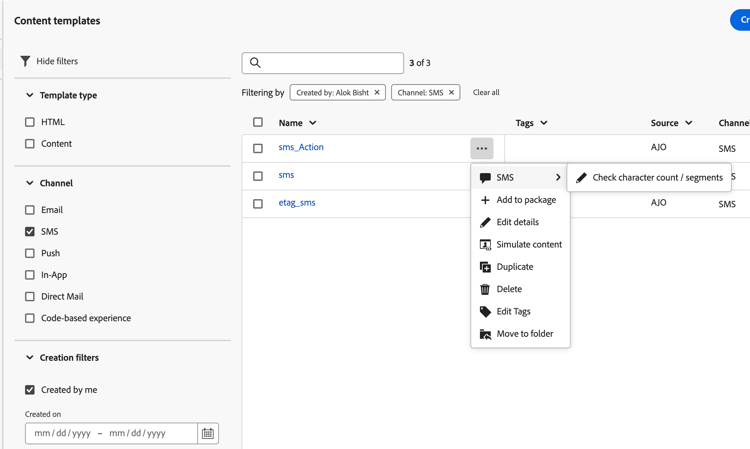Viewport: 750px width, 449px height.
Task: Sort by the Name column header
Action: click(x=298, y=123)
